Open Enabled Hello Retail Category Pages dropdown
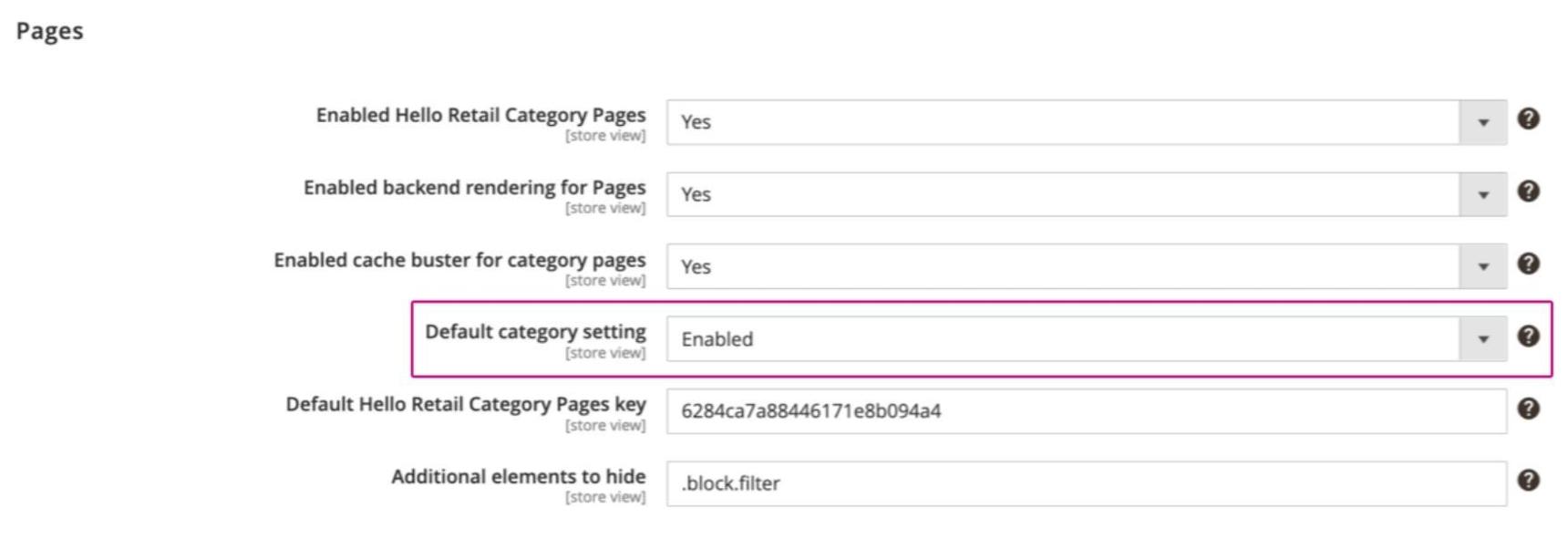This screenshot has width=1568, height=539. pyautogui.click(x=1062, y=122)
